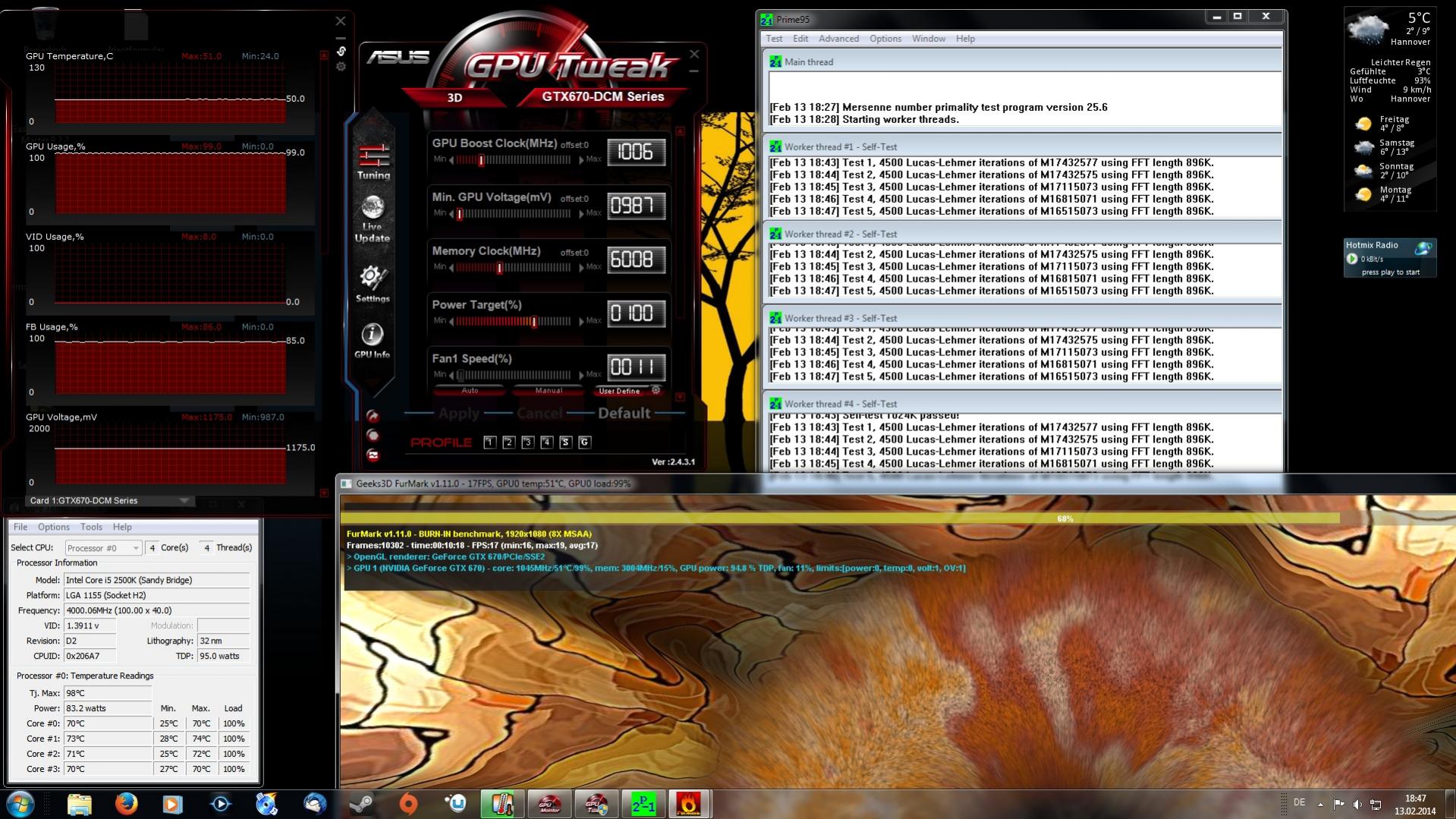The height and width of the screenshot is (819, 1456).
Task: Click the Worker thread #1 title bar
Action: coord(1022,146)
